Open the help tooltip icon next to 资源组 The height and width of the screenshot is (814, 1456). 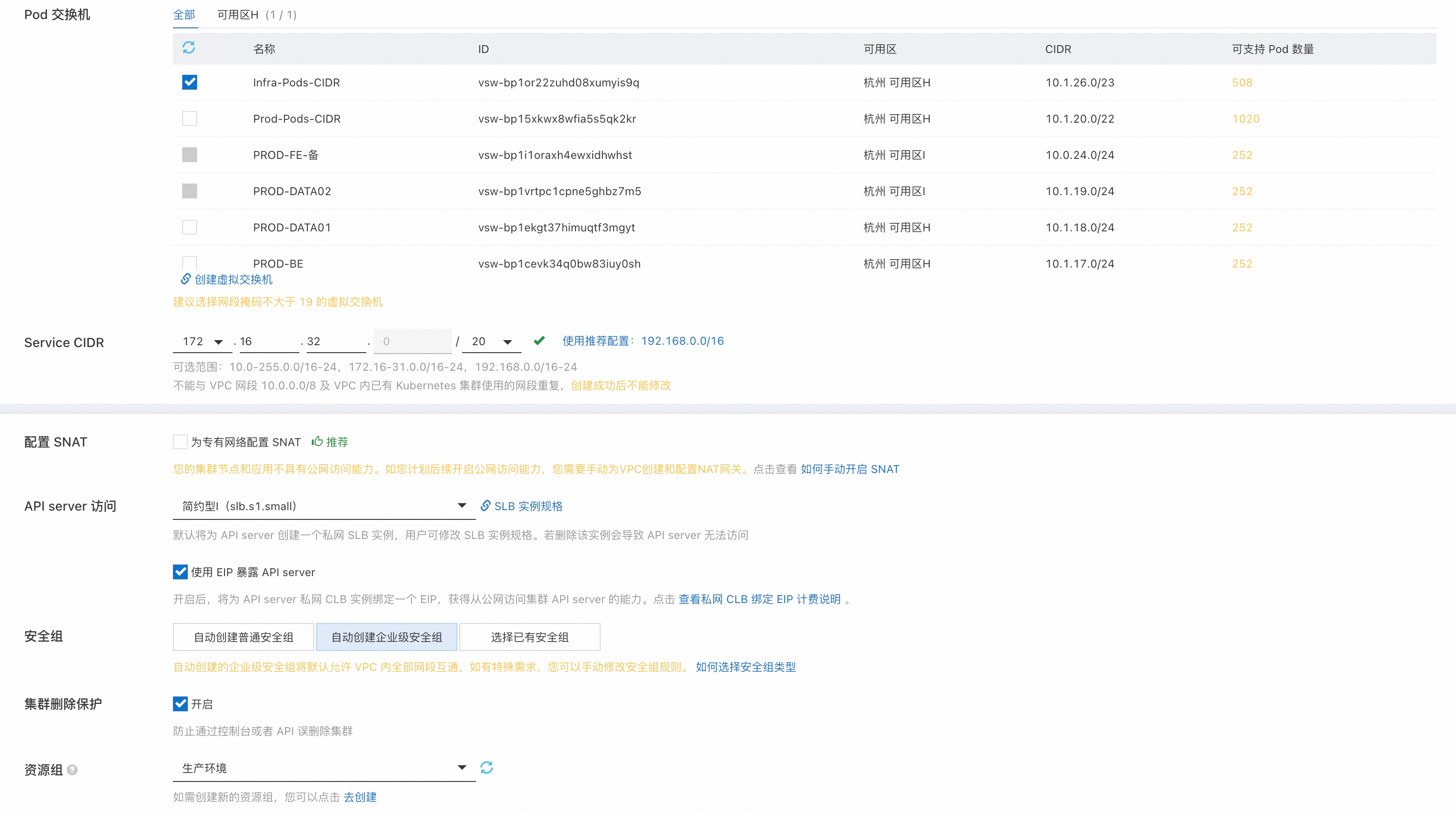[73, 769]
